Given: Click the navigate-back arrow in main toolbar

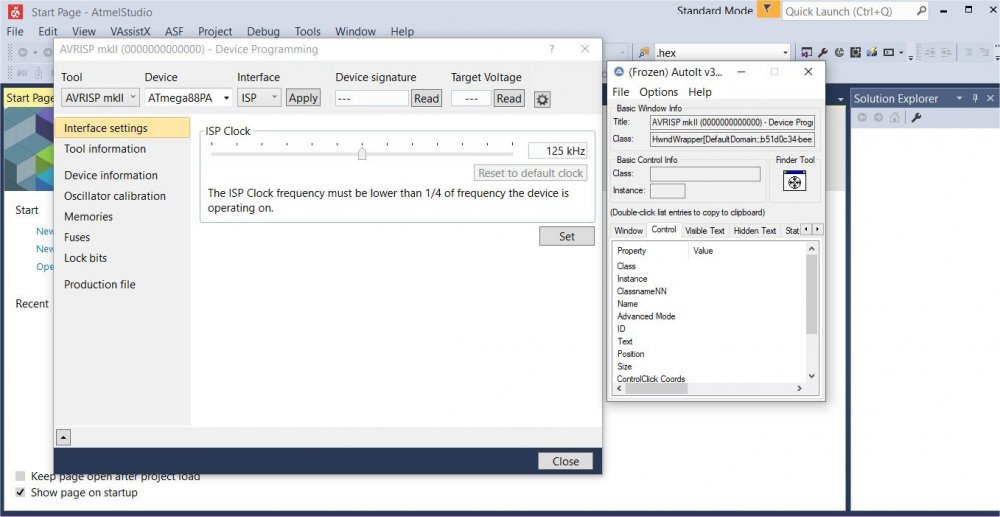Looking at the screenshot, I should (x=22, y=52).
